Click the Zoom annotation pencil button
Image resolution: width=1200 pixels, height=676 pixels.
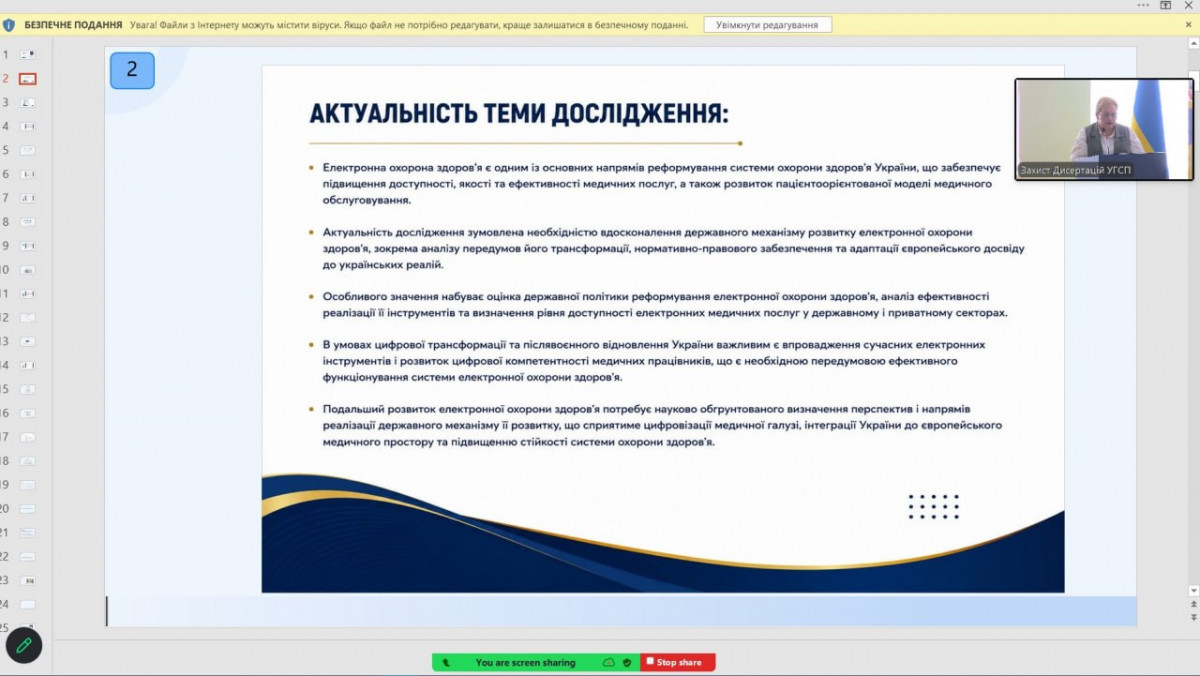click(x=24, y=645)
